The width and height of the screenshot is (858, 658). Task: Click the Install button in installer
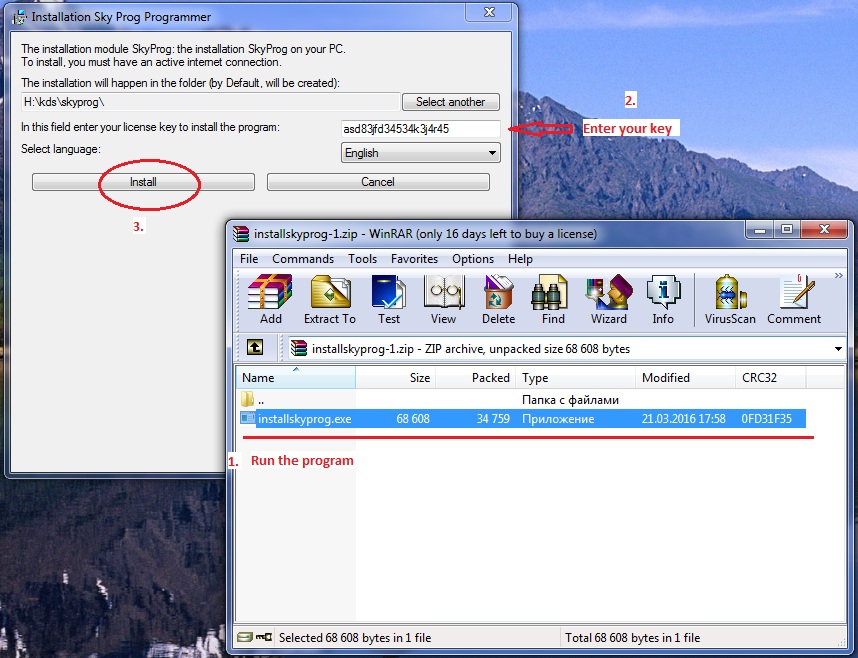[143, 182]
